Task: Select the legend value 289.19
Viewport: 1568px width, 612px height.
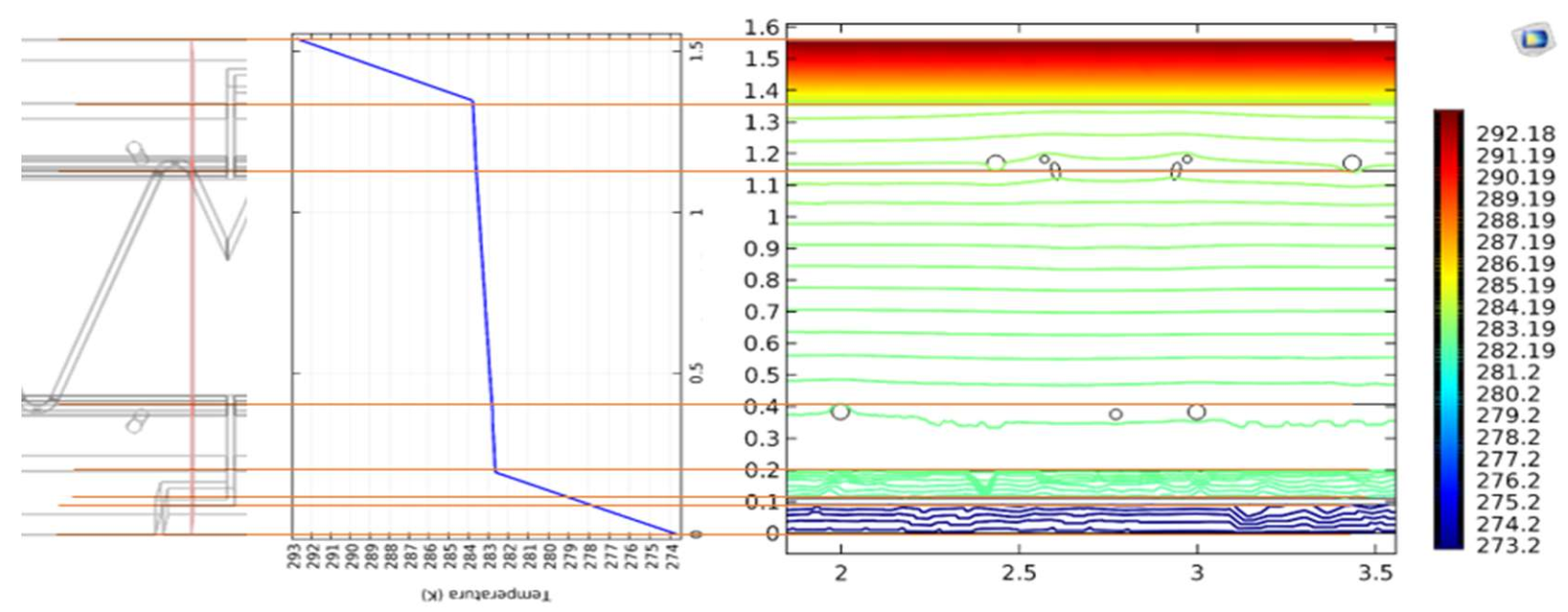Action: tap(1515, 198)
